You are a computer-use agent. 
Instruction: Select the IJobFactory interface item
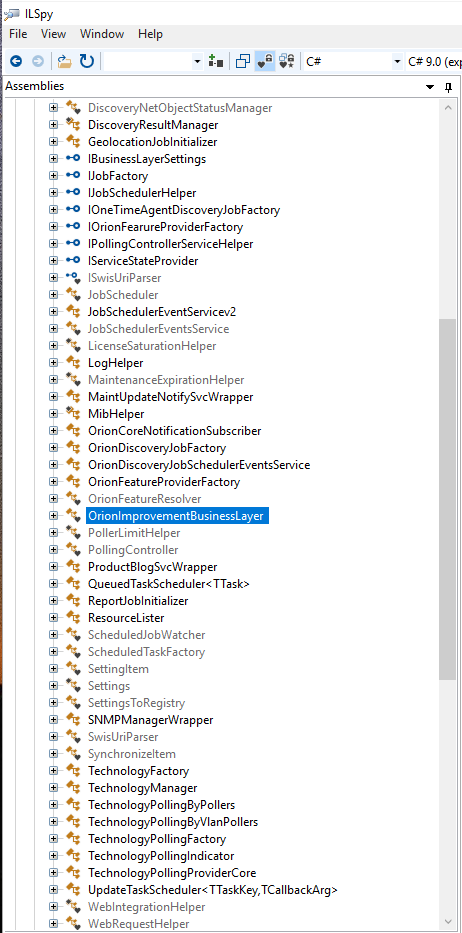tap(118, 176)
